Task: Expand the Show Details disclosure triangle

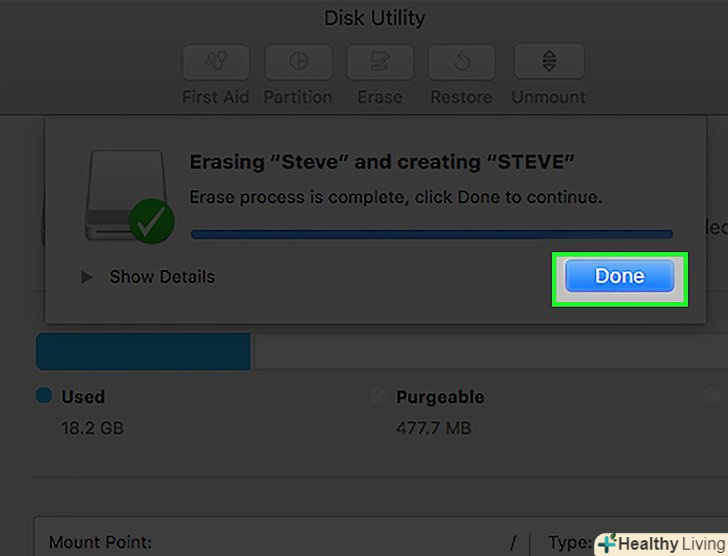Action: (x=87, y=277)
